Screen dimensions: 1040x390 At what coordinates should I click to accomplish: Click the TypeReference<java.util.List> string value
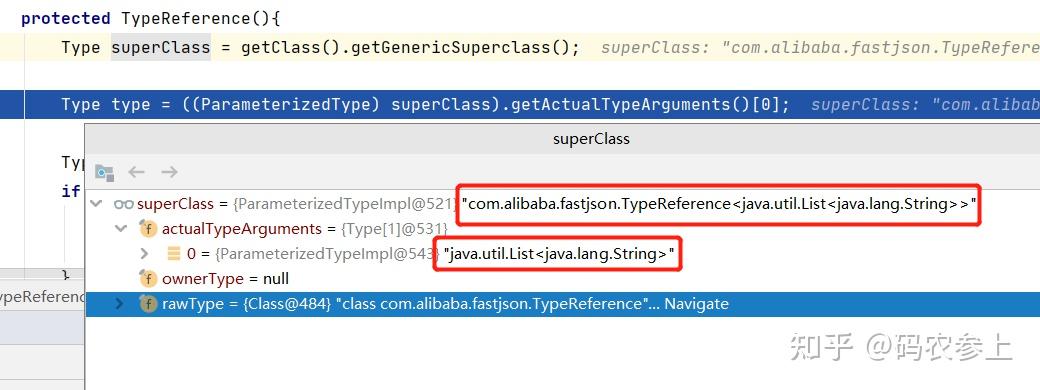pyautogui.click(x=720, y=204)
